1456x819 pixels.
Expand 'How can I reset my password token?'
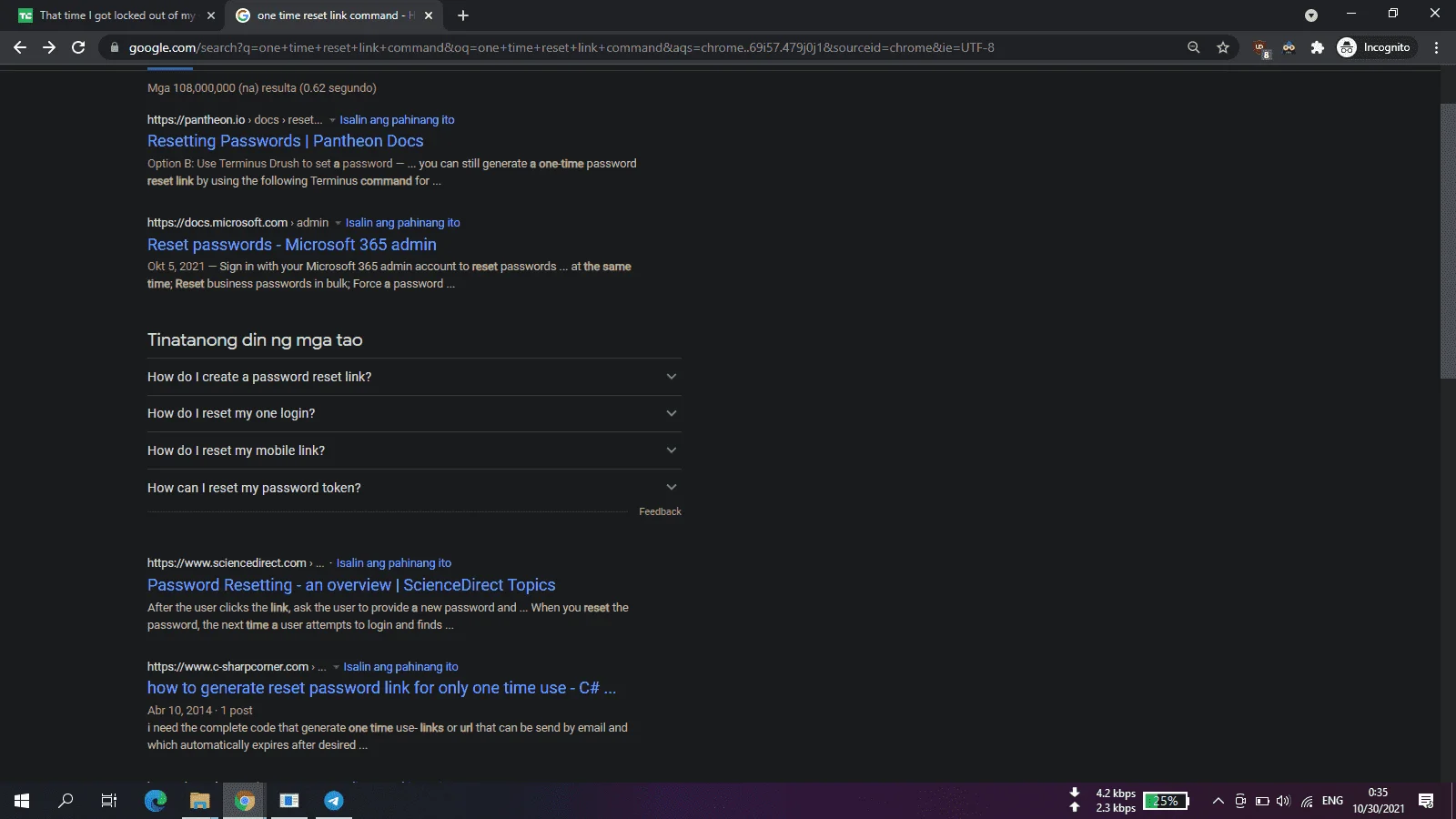coord(414,488)
